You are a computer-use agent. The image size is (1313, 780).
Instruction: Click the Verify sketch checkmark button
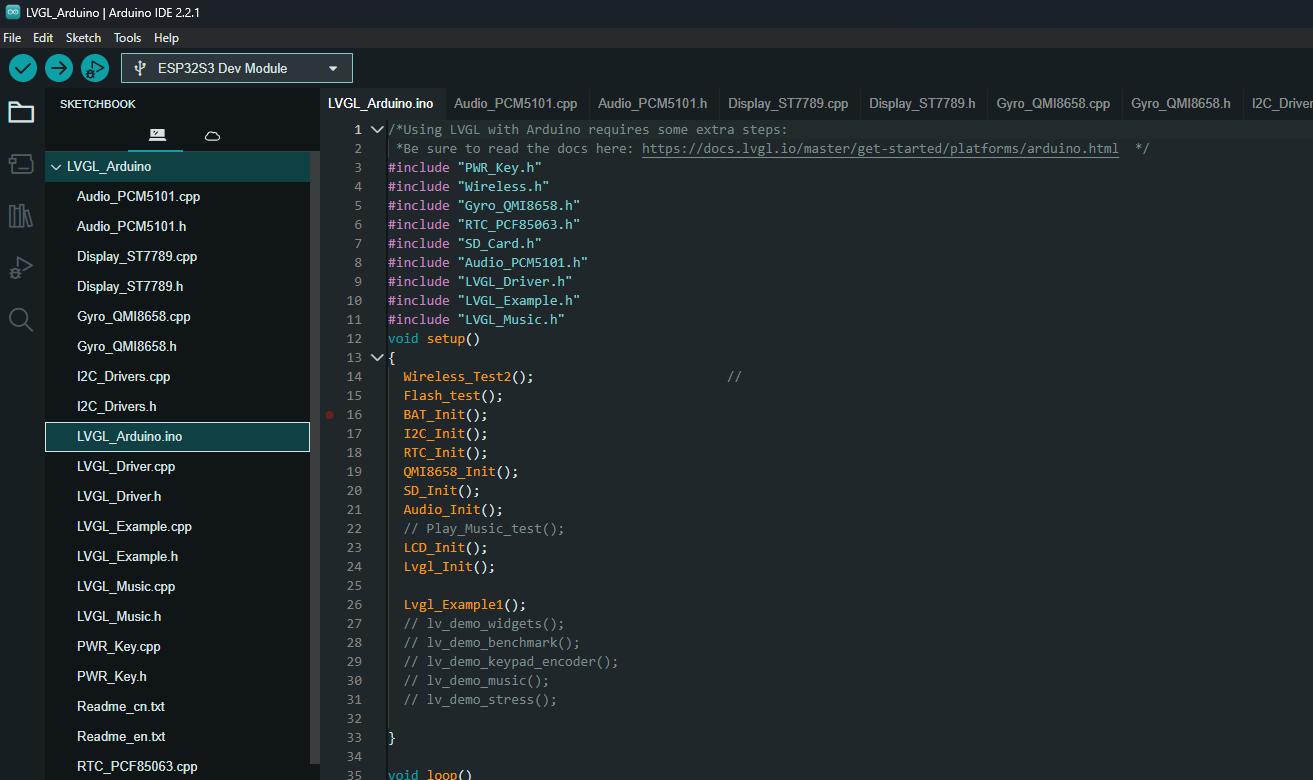[x=23, y=68]
